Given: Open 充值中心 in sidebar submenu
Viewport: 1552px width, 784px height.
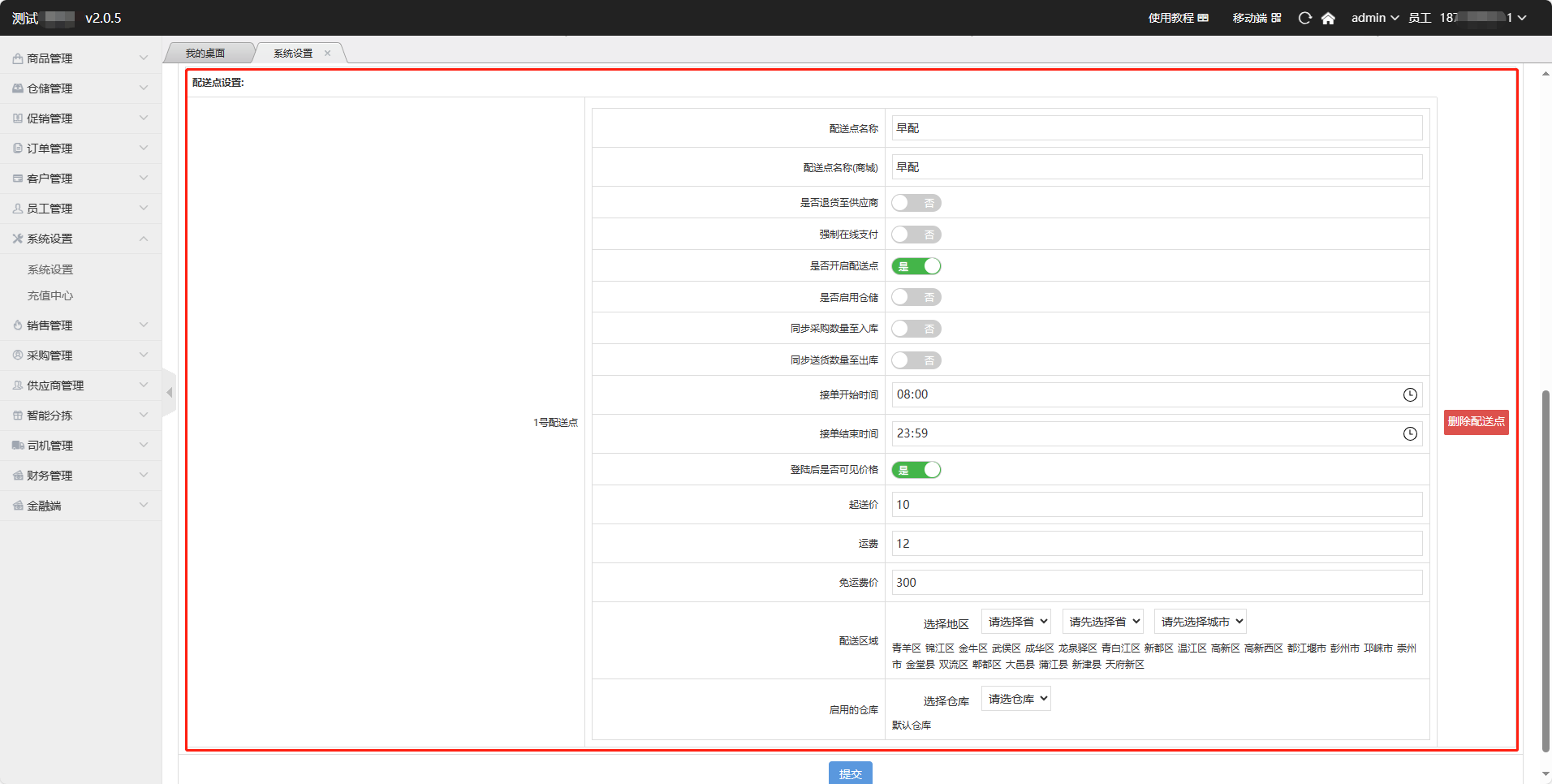Looking at the screenshot, I should tap(50, 295).
